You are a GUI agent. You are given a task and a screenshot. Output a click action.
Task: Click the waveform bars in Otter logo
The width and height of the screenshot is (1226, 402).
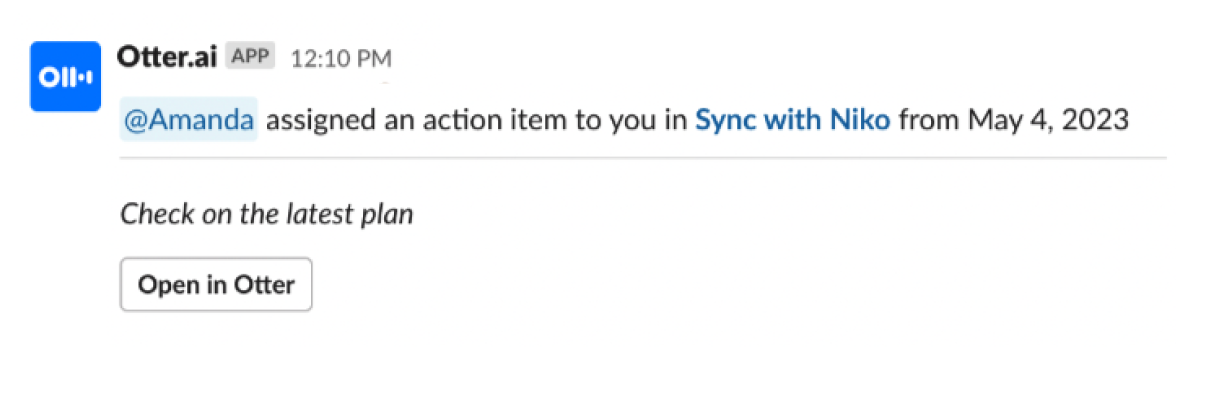pos(87,77)
